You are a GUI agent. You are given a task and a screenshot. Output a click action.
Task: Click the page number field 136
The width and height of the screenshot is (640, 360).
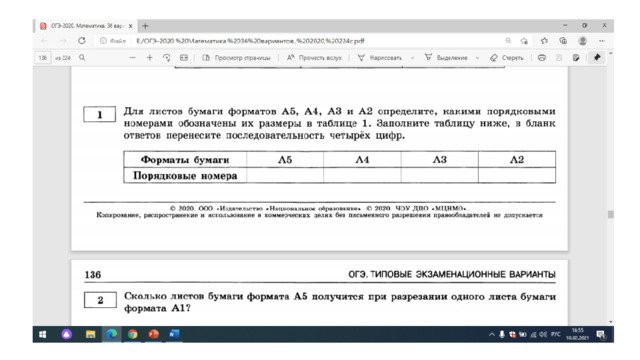click(x=43, y=58)
